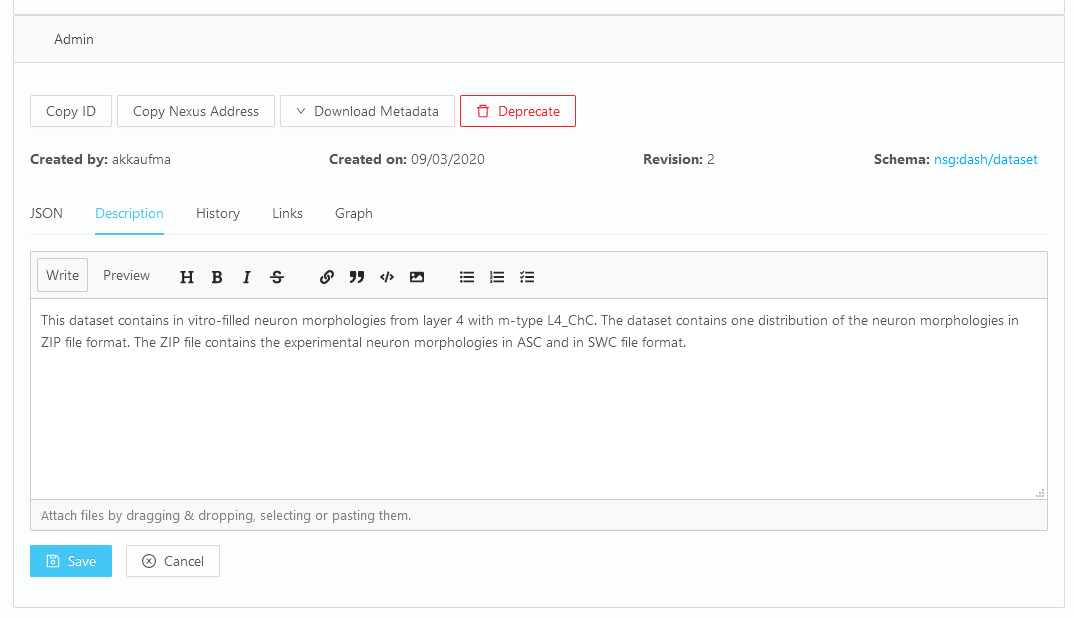Apply italic formatting icon

247,277
